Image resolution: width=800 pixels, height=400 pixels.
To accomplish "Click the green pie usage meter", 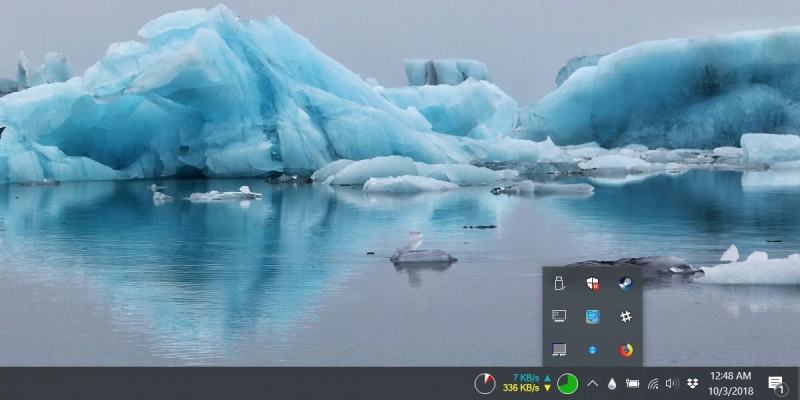I will click(x=567, y=383).
